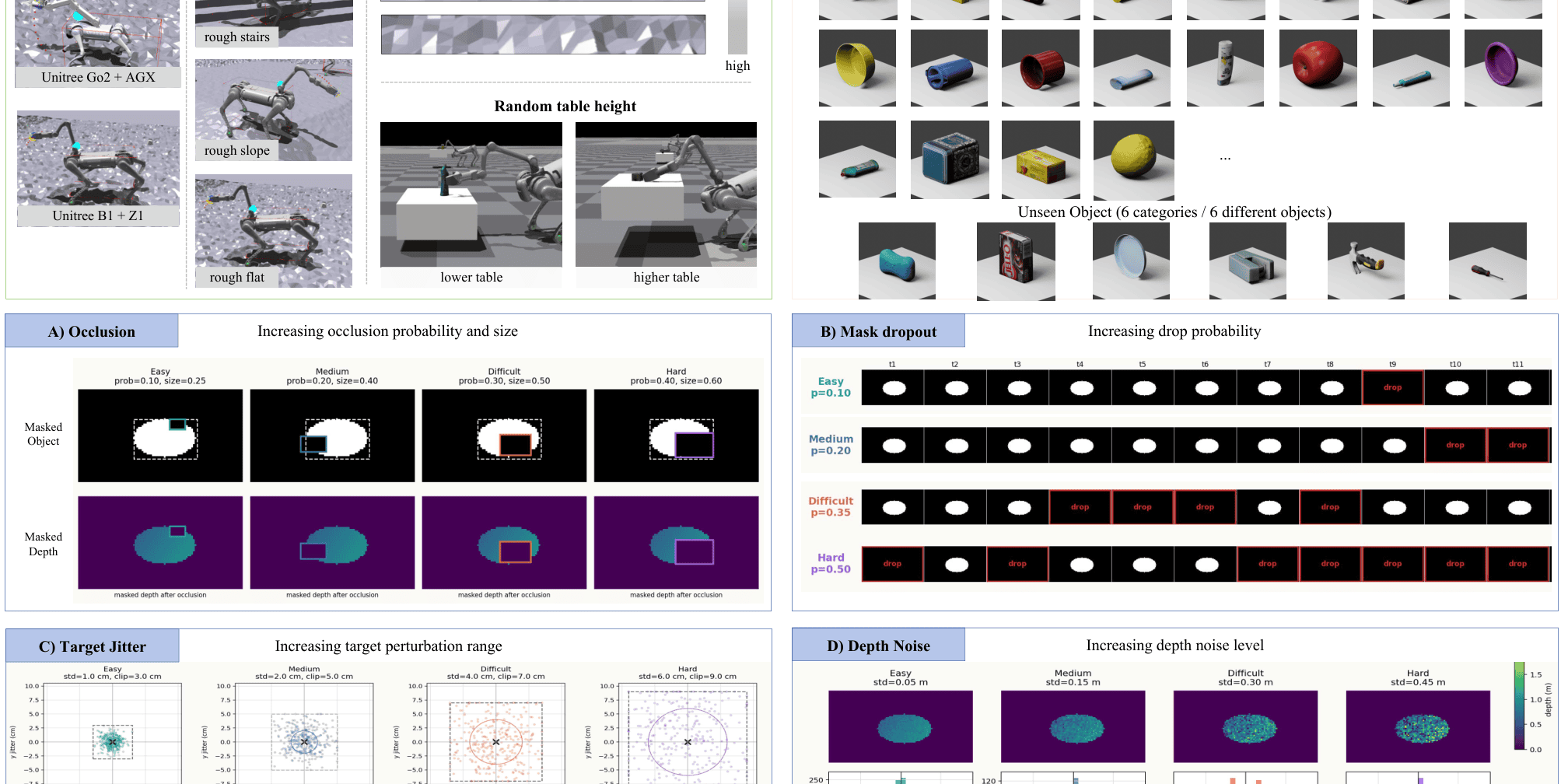Image resolution: width=1568 pixels, height=784 pixels.
Task: Click 'Increasing occlusion probability and size' text
Action: (x=387, y=331)
